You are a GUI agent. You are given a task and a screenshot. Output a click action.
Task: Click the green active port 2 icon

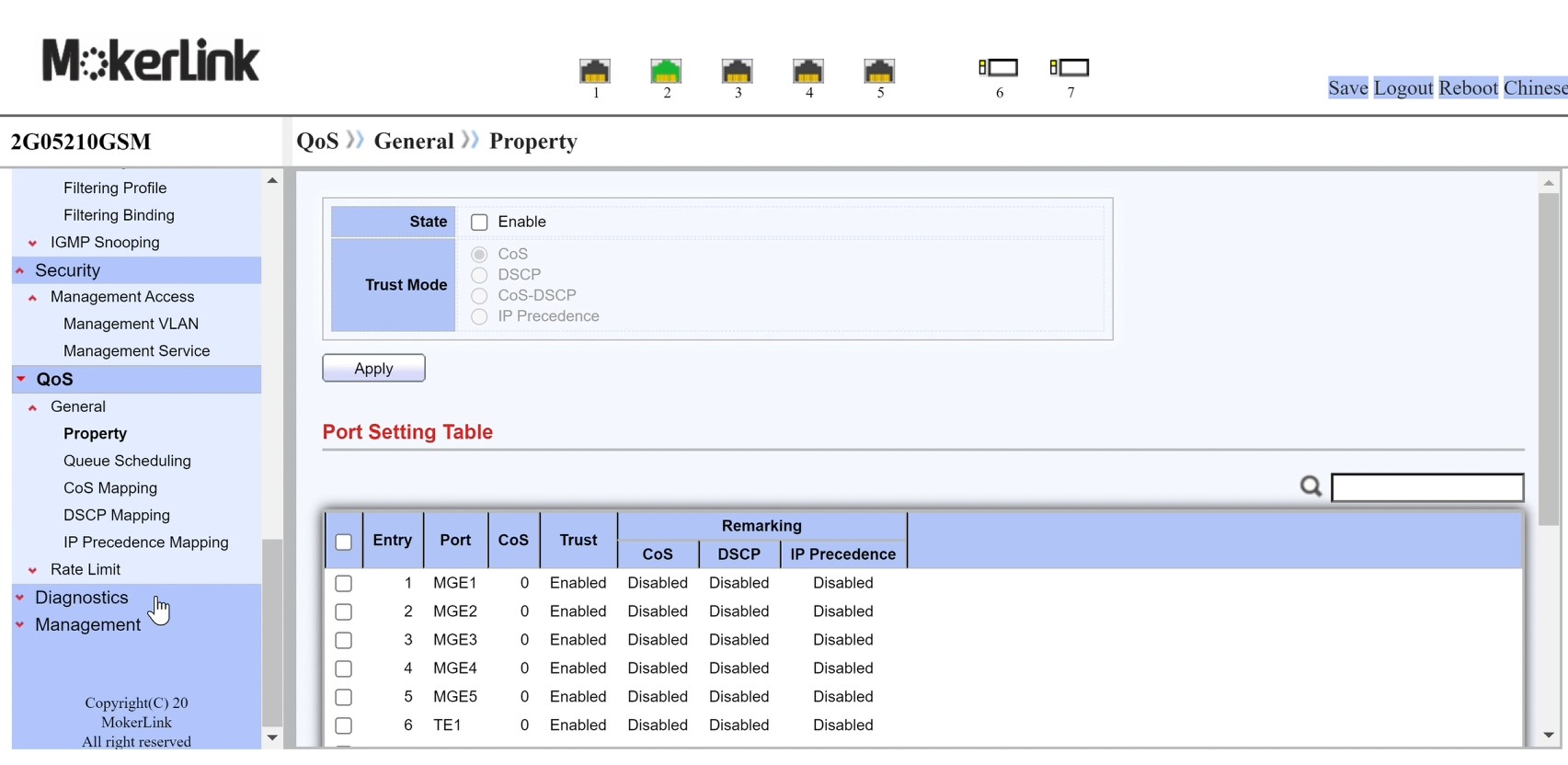[x=666, y=71]
